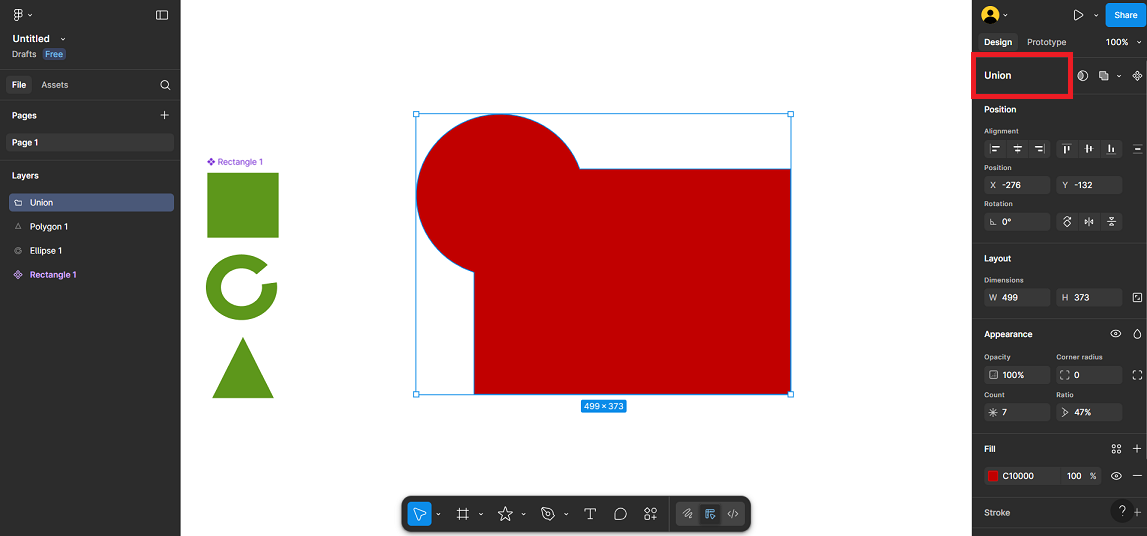Viewport: 1147px width, 536px height.
Task: Add a new page with plus icon
Action: [165, 115]
